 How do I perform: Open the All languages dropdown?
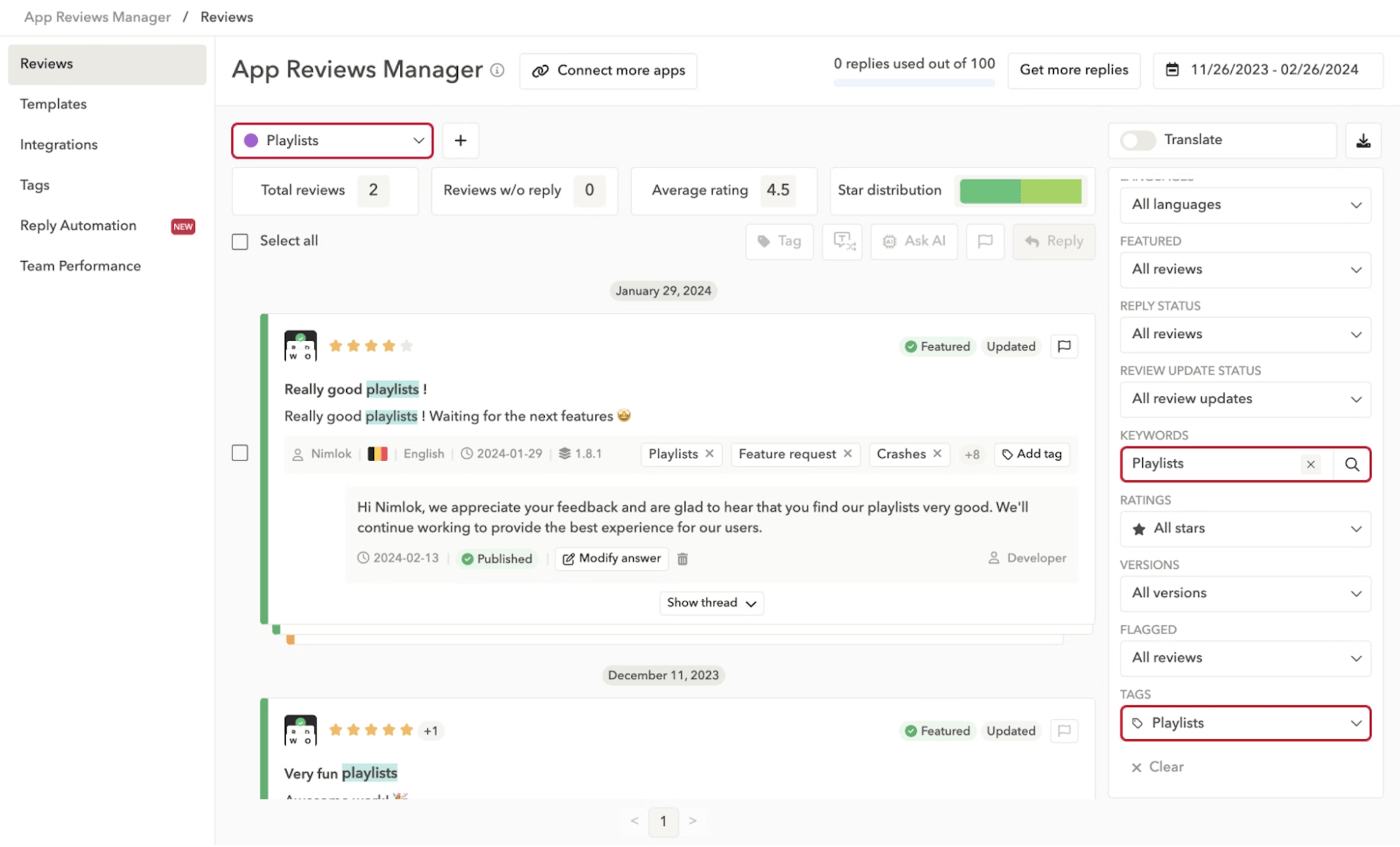pos(1245,205)
